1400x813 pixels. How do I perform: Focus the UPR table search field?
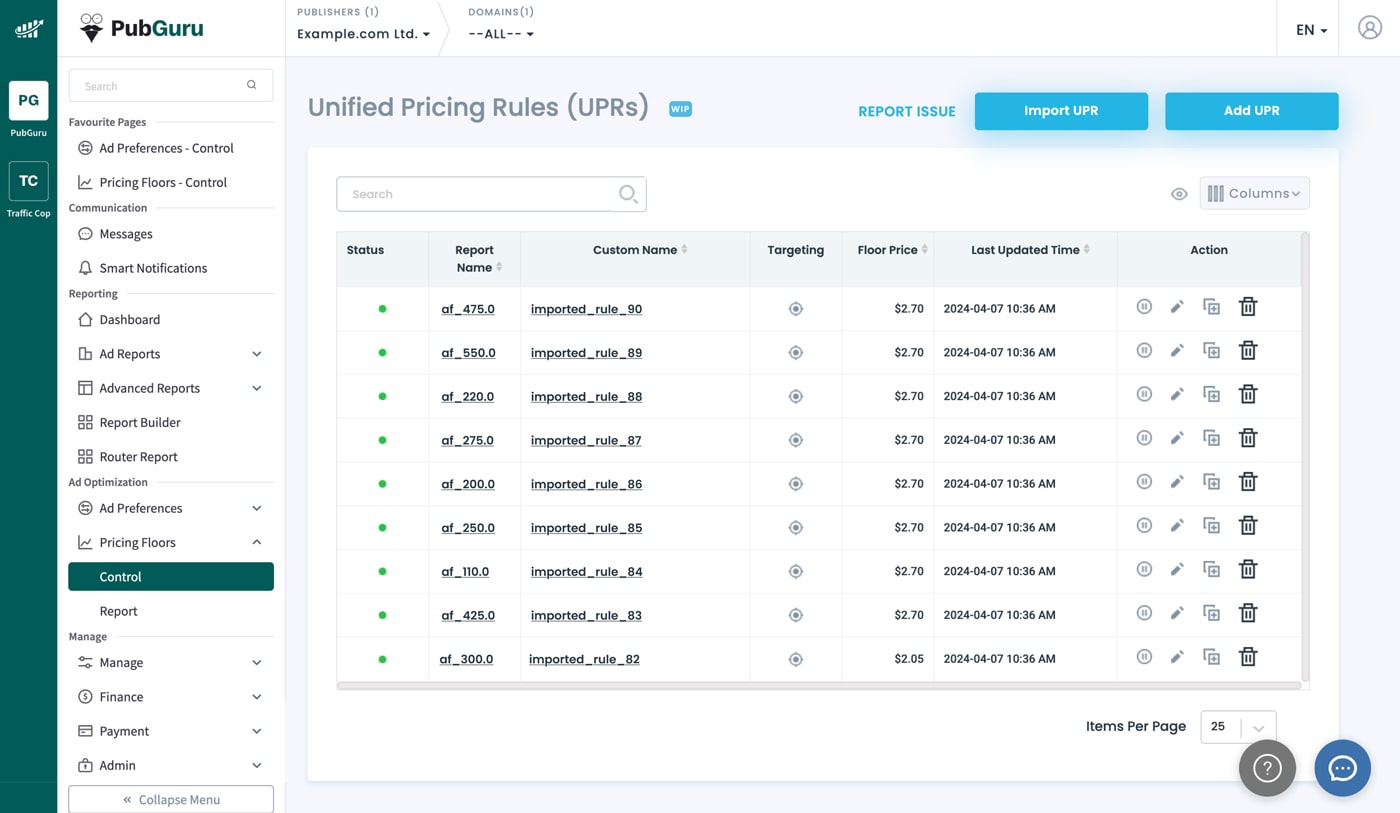click(491, 194)
